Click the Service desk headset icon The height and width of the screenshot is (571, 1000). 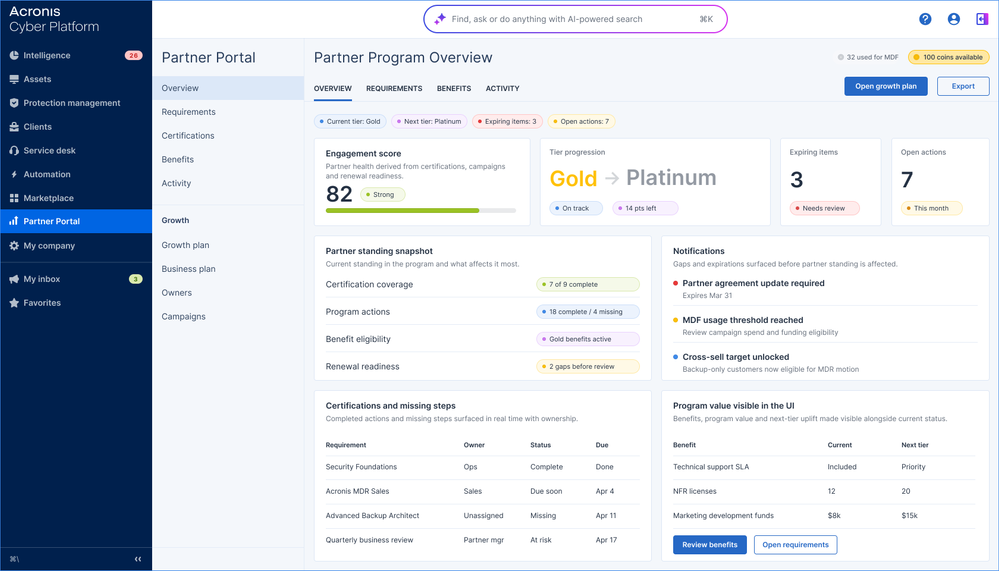(x=14, y=151)
